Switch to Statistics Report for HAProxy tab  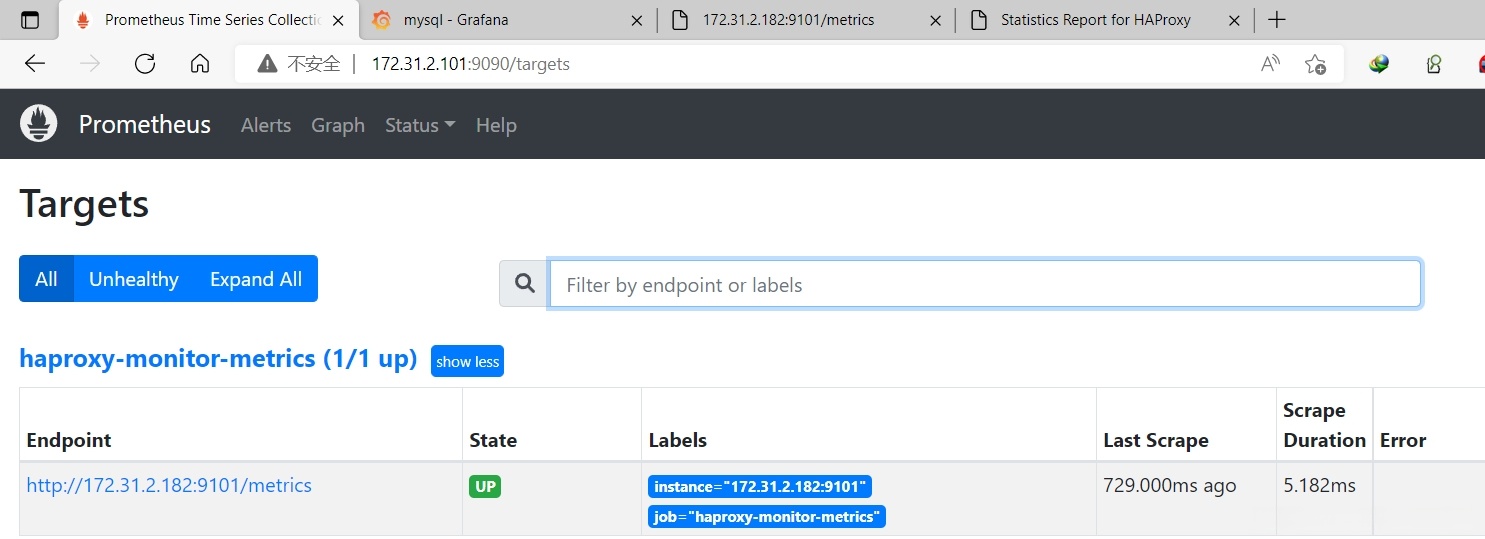pos(1095,20)
